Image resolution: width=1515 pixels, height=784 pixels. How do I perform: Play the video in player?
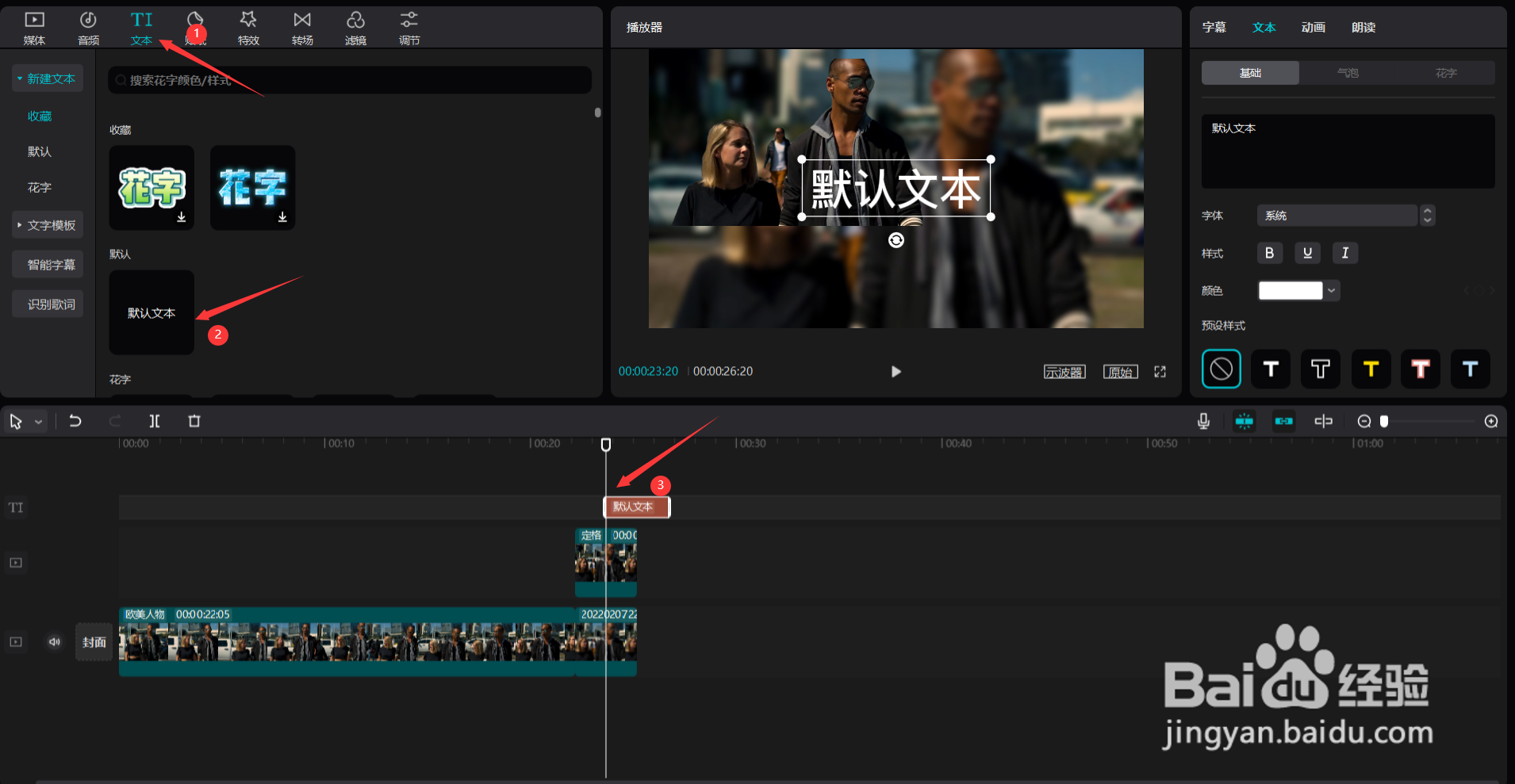[x=896, y=372]
